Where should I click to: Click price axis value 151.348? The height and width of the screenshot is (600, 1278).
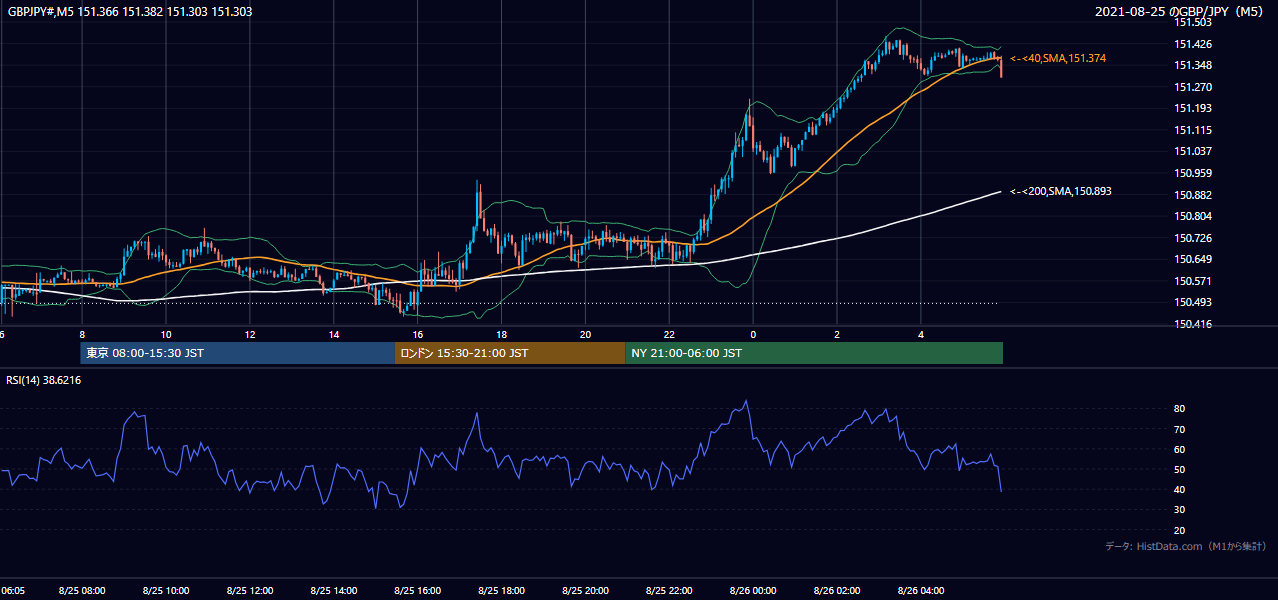(1193, 66)
